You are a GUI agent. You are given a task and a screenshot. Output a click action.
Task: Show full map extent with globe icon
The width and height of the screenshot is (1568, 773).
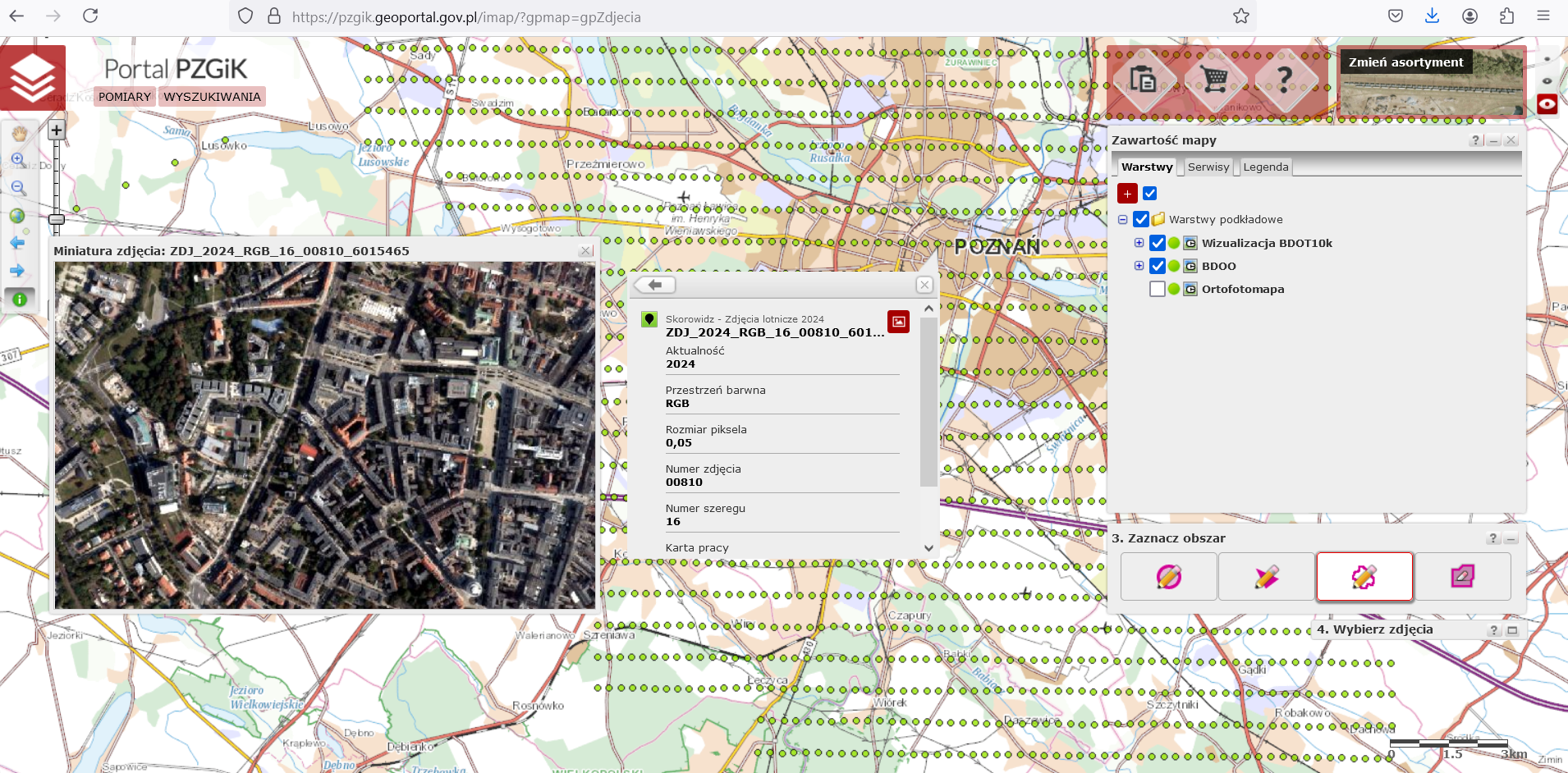click(x=17, y=216)
